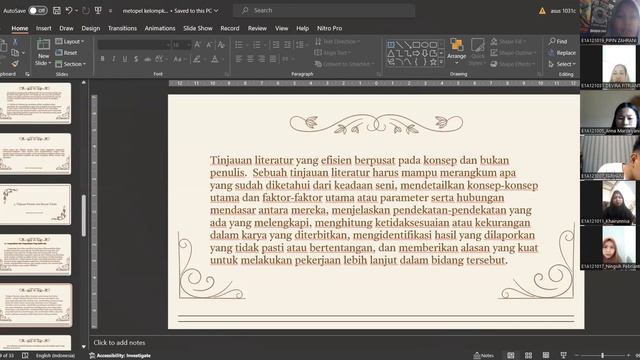Viewport: 640px width, 360px height.
Task: Toggle the AutoSave switch
Action: tap(38, 11)
